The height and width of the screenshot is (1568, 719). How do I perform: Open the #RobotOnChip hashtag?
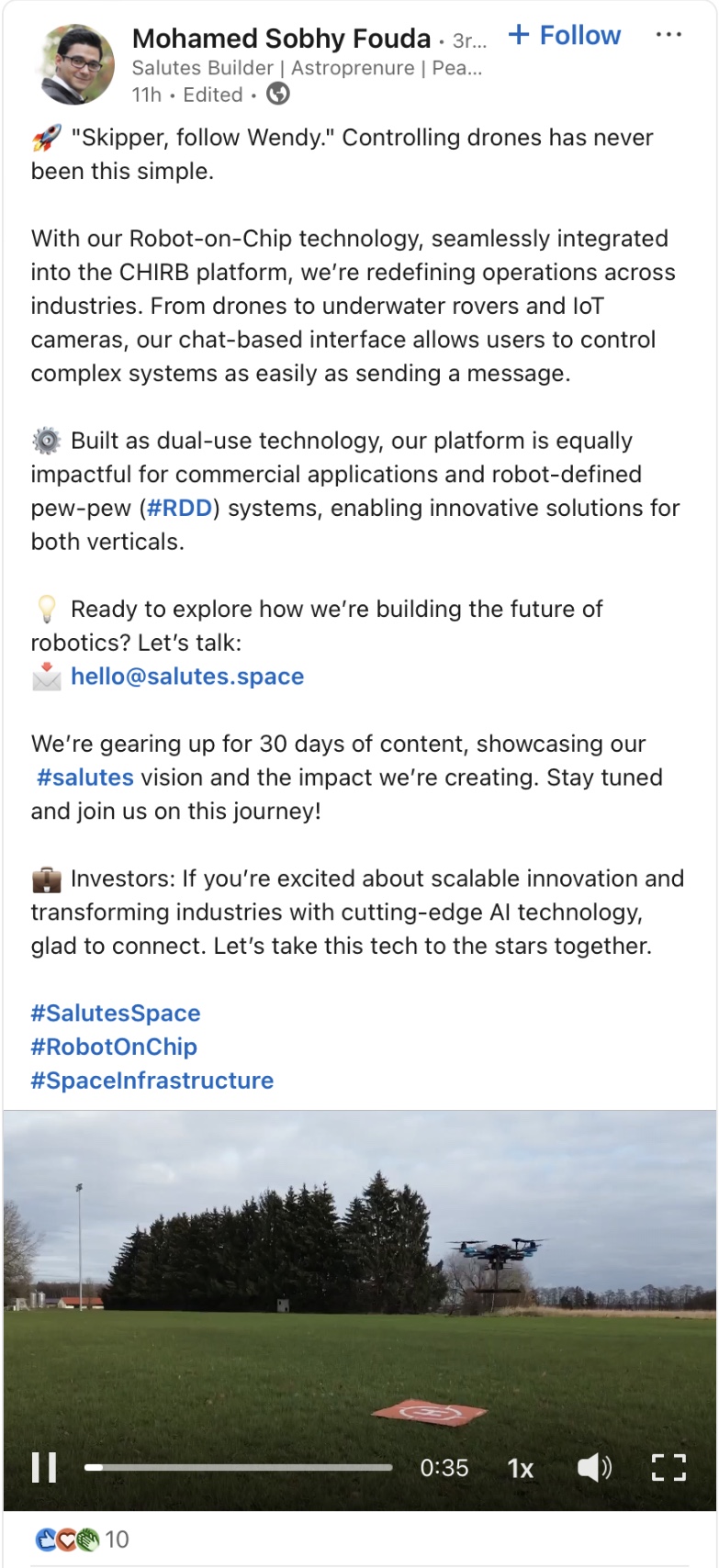coord(114,1047)
